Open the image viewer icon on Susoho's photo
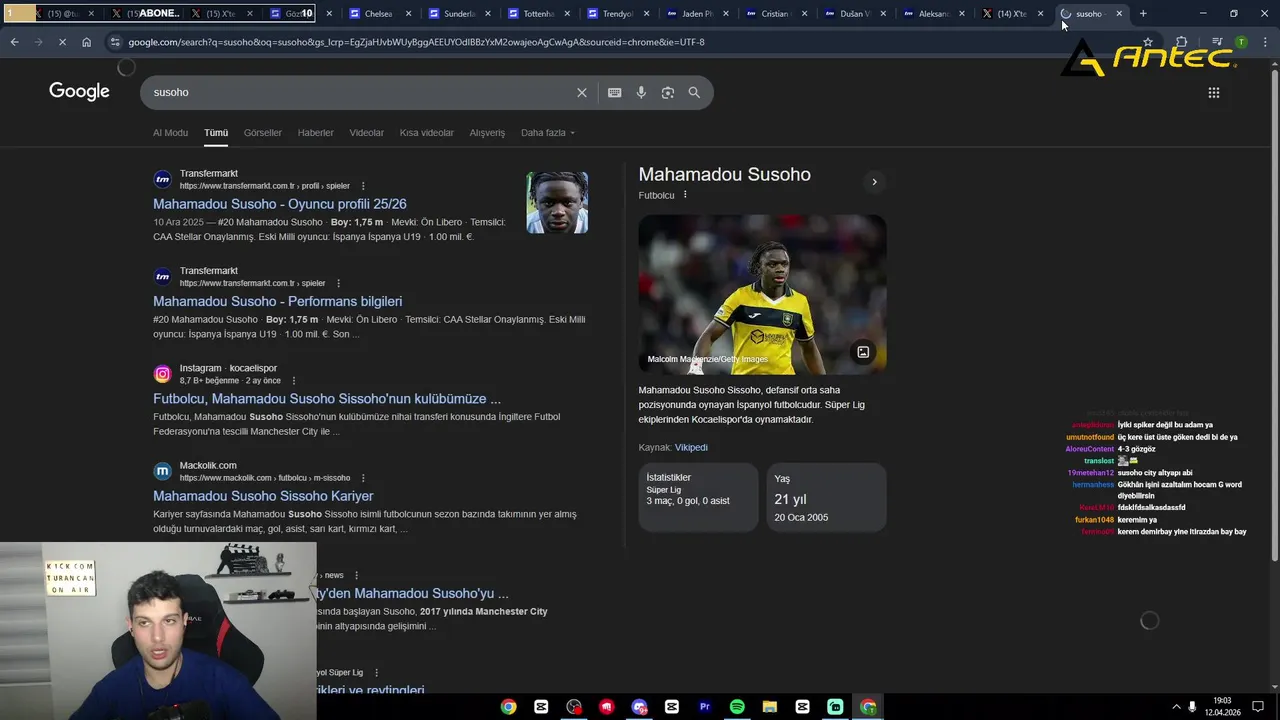 pyautogui.click(x=863, y=352)
